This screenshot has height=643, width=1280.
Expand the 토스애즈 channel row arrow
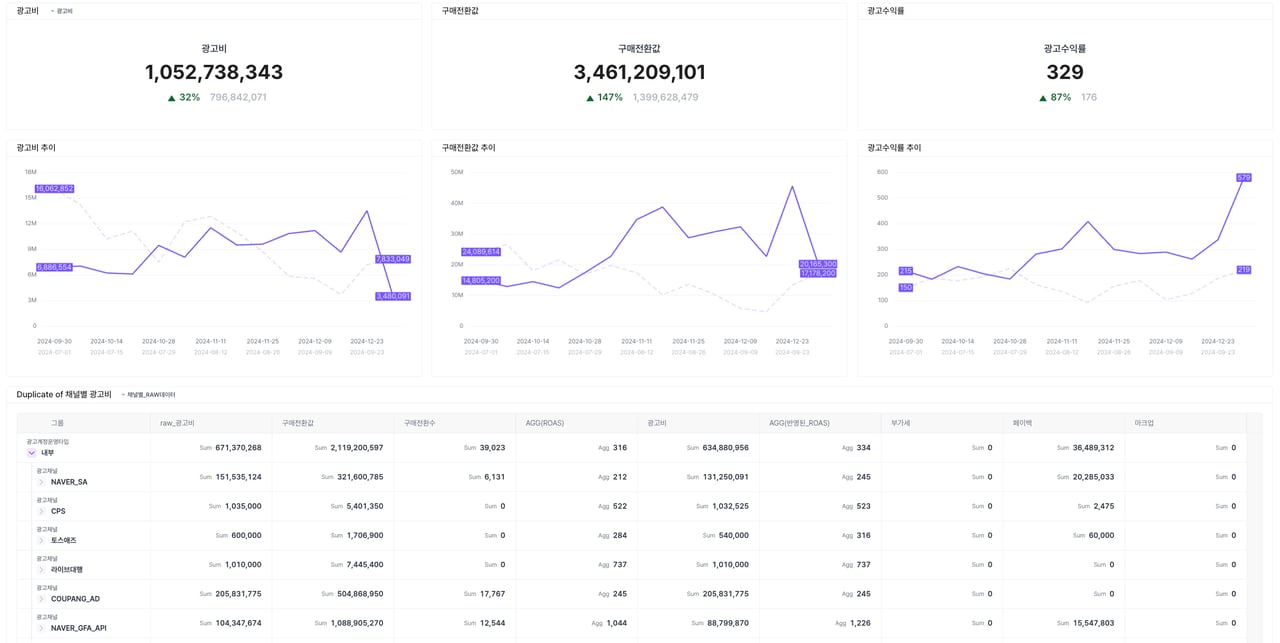pos(41,541)
